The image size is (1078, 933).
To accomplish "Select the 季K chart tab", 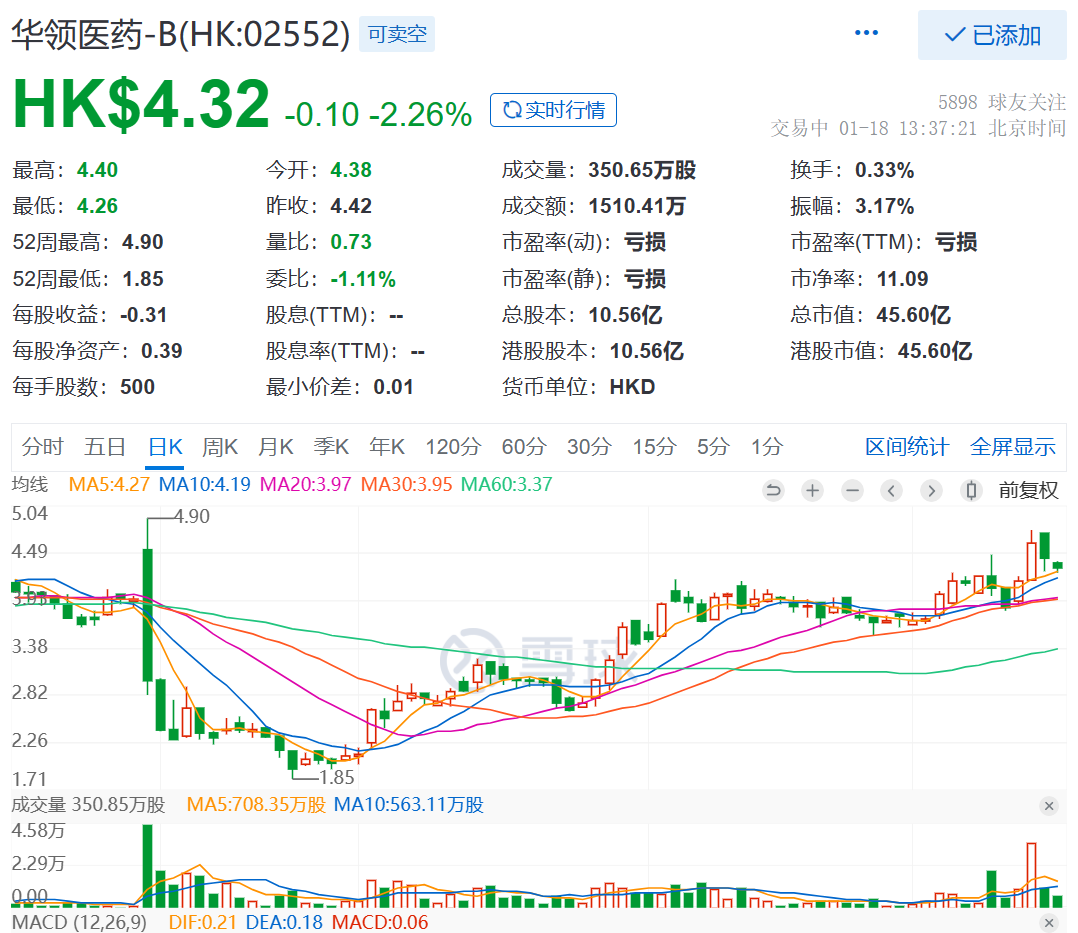I will coord(331,447).
